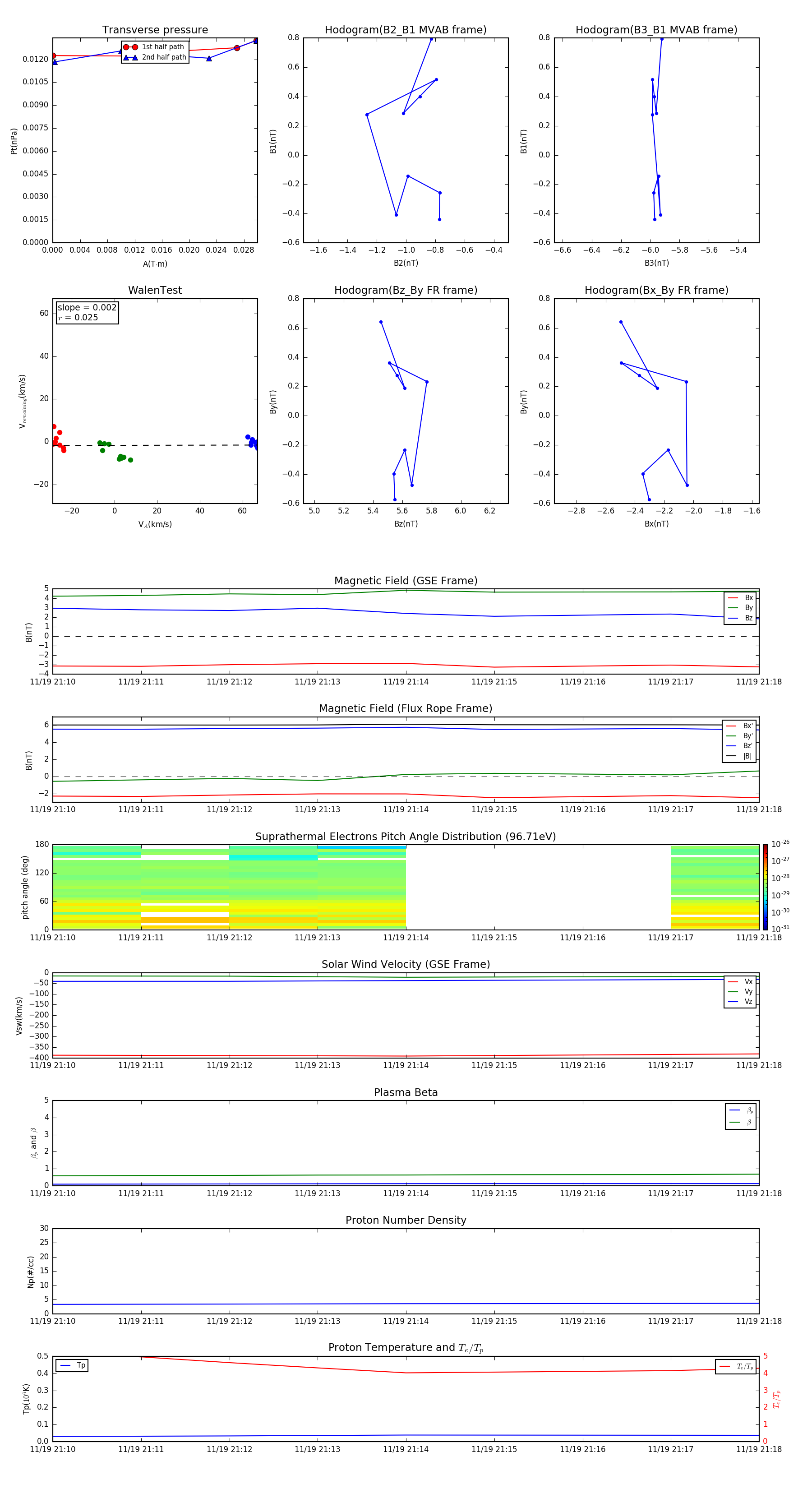Click the 'Hodogram(B2_B1 MVAB frame)' title
This screenshot has height=1489, width=812.
point(406,30)
